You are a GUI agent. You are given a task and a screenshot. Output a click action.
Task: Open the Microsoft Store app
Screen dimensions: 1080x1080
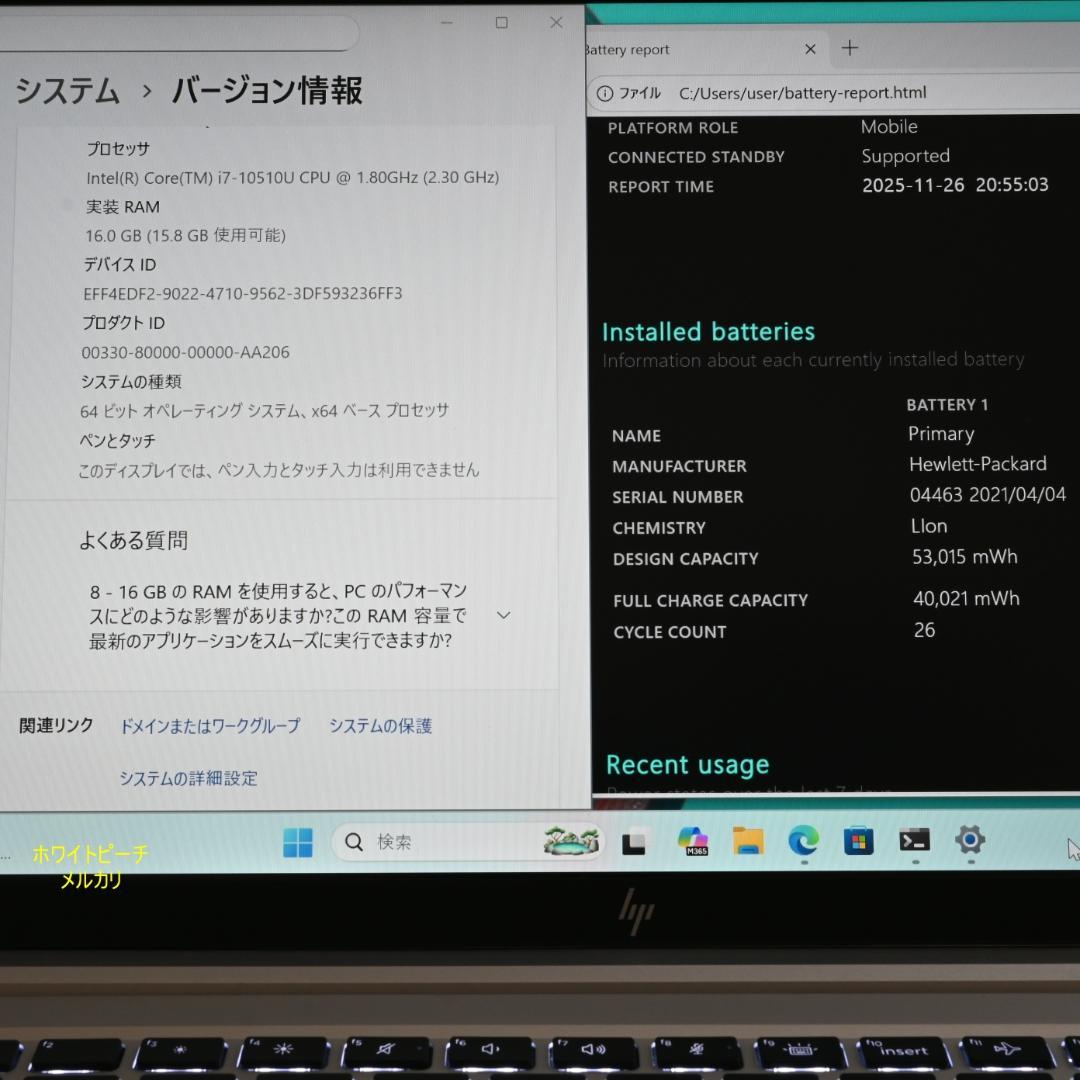tap(858, 842)
